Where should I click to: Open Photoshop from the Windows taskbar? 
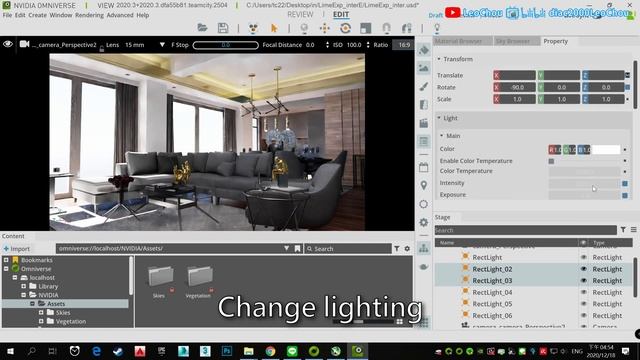[x=227, y=351]
